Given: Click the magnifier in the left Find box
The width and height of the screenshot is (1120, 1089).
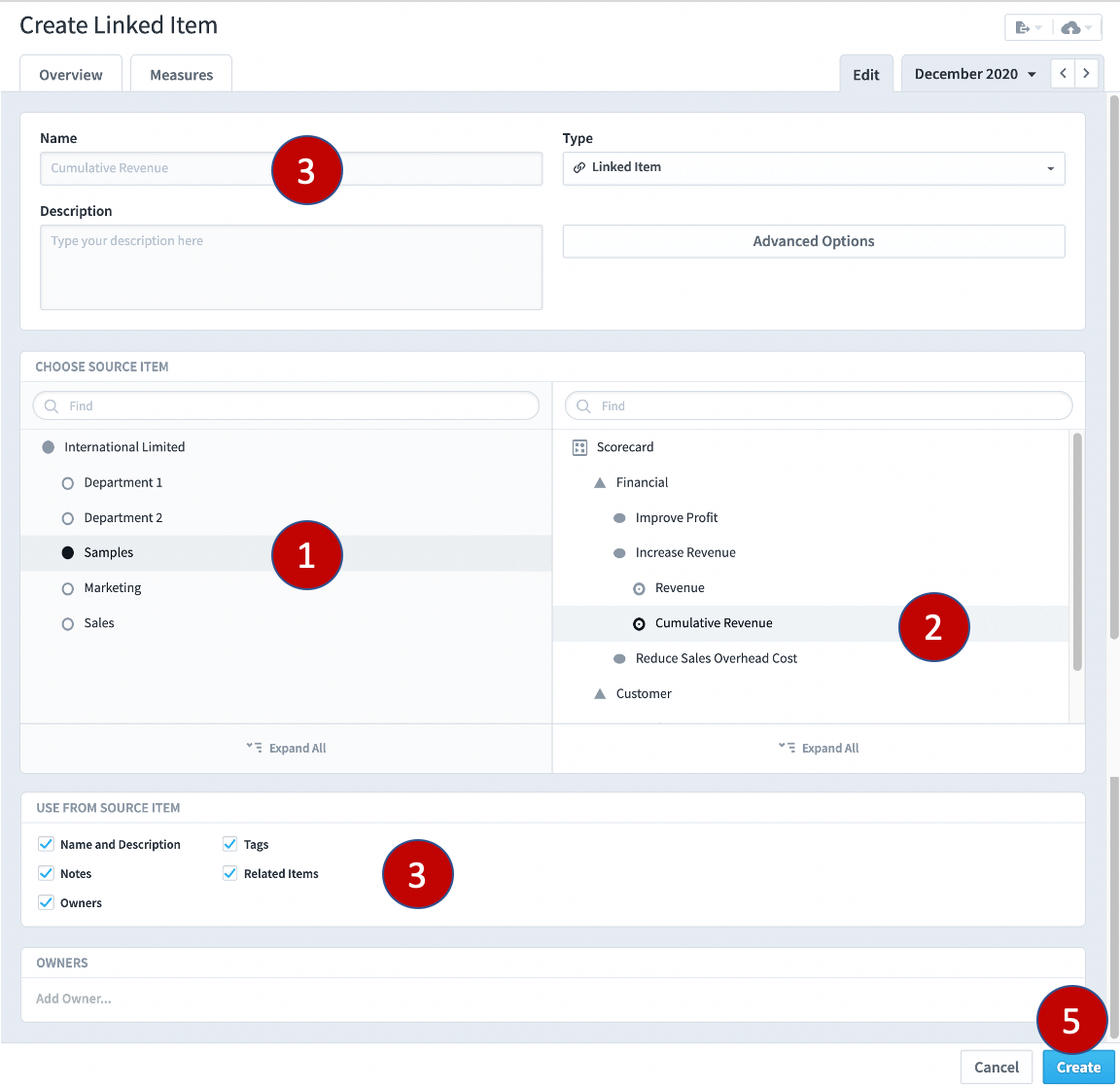Looking at the screenshot, I should [x=52, y=405].
